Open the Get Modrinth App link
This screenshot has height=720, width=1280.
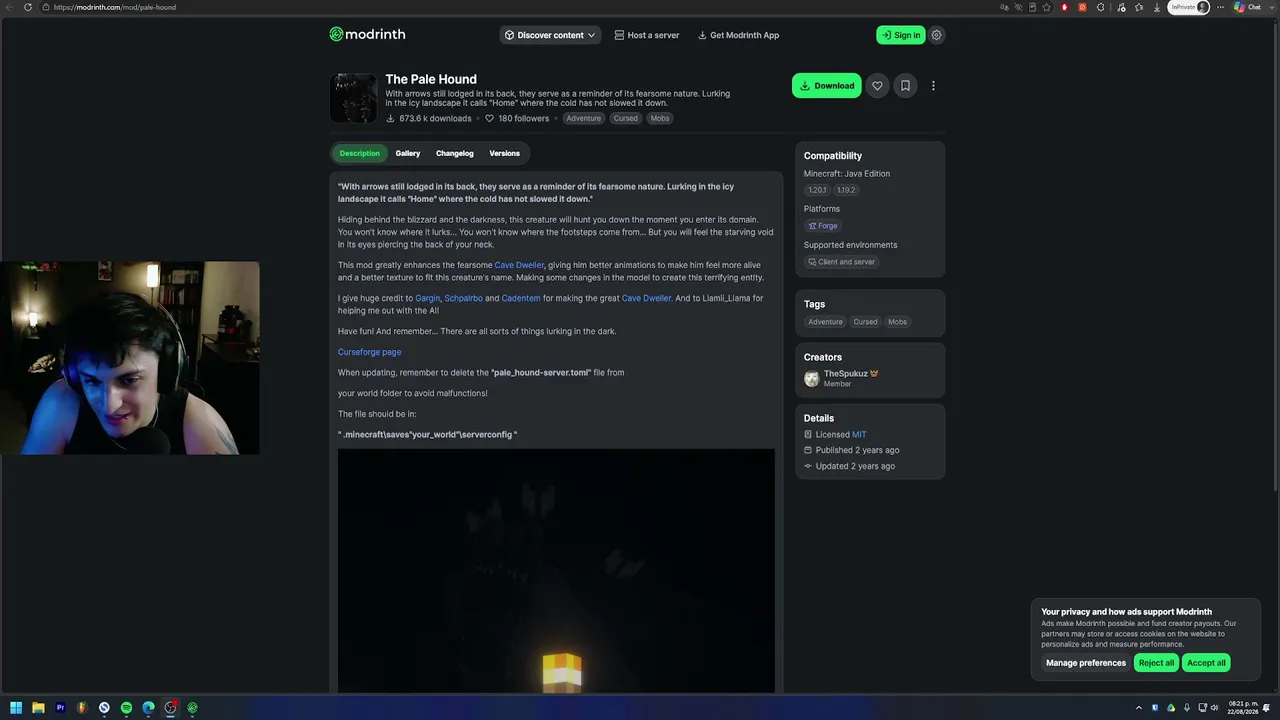pyautogui.click(x=738, y=35)
